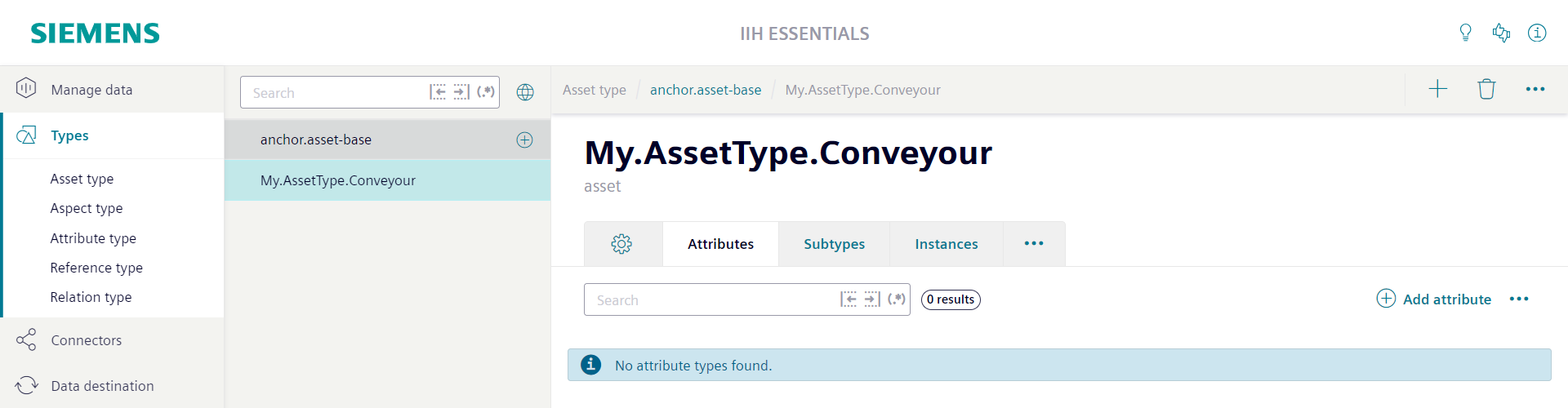Open Manage data in sidebar

tap(112, 89)
